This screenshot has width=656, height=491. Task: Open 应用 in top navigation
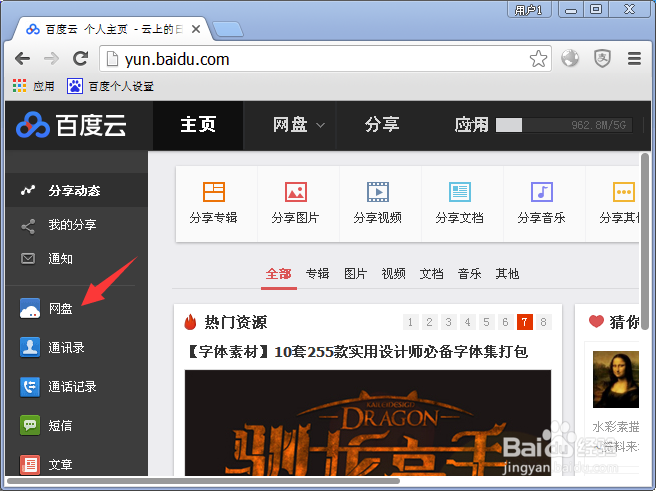[472, 125]
